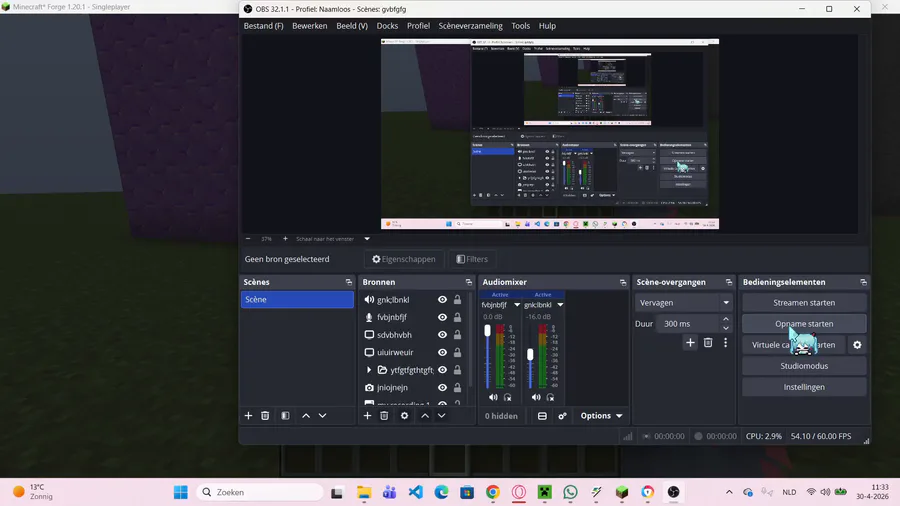Open scene filters icon in Scènes toolbar
900x506 pixels.
(285, 415)
